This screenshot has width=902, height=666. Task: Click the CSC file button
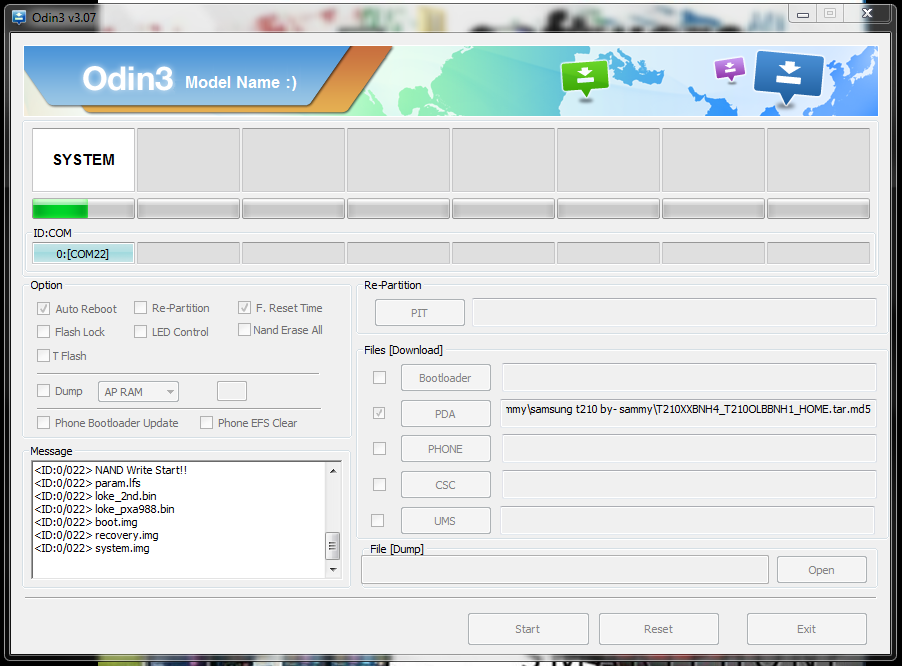445,485
